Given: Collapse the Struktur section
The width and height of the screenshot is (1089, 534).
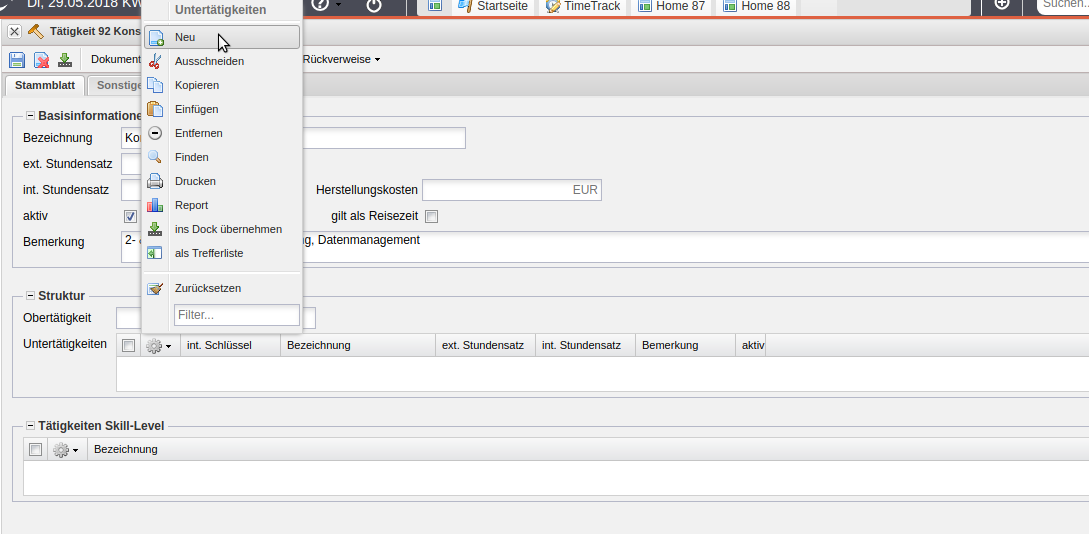Looking at the screenshot, I should pos(30,296).
